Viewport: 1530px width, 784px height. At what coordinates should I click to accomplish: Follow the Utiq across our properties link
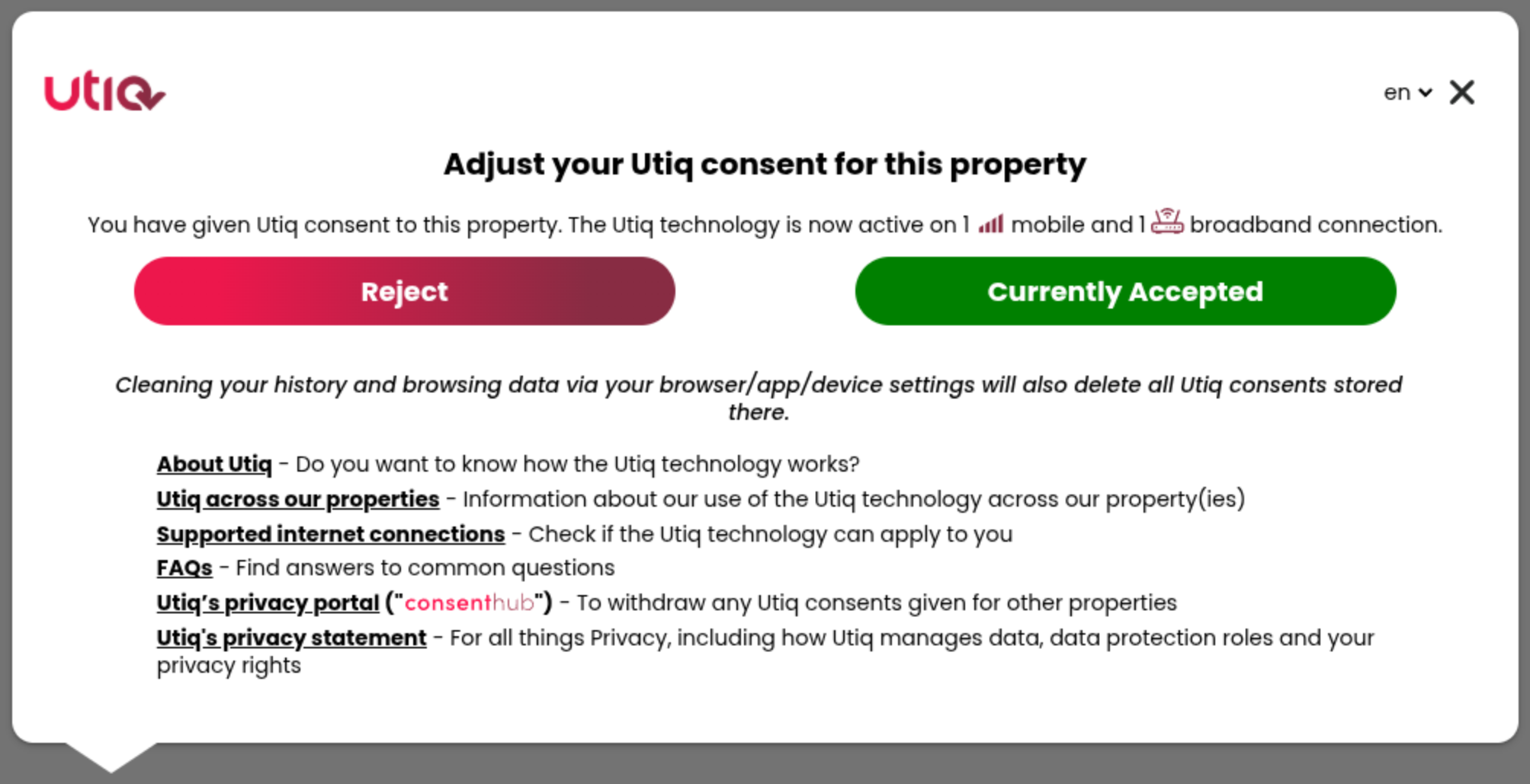pos(298,499)
